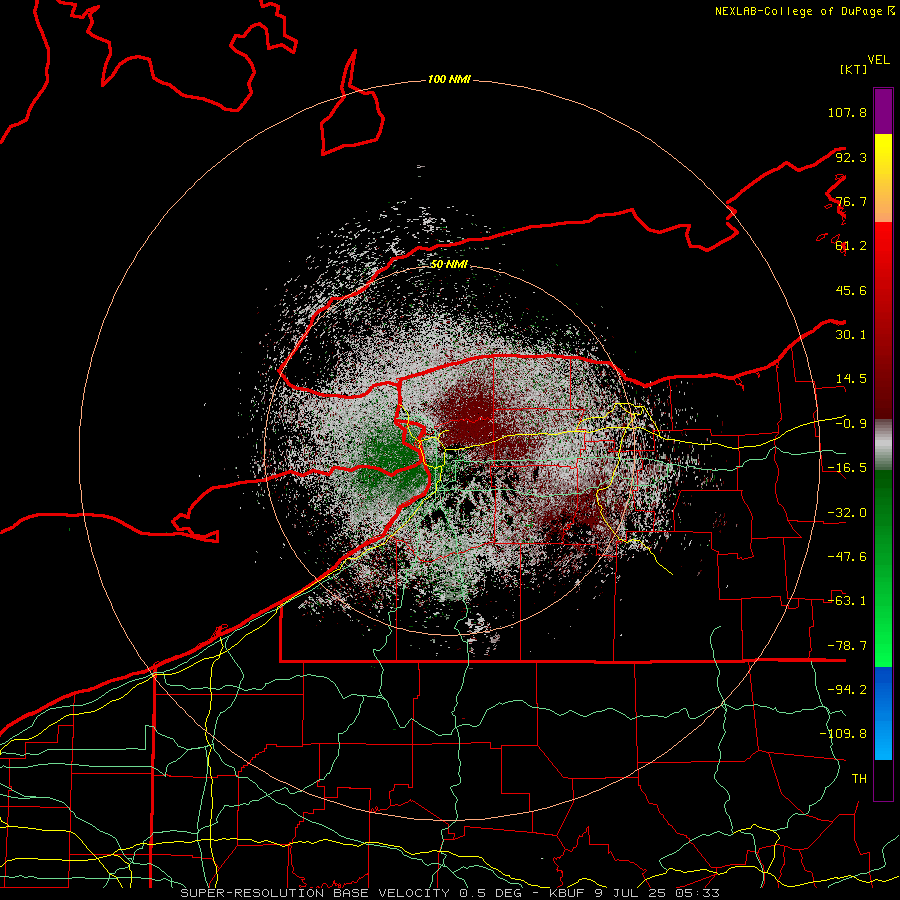Click the 61.2 velocity scale value
This screenshot has height=900, width=900.
click(851, 246)
